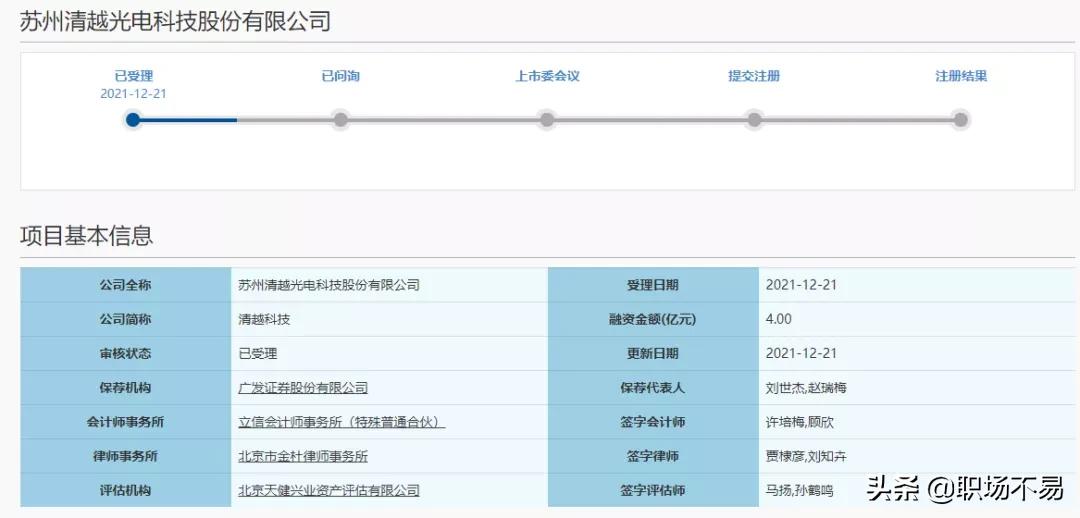Select the 提交注册 progress step dot
Screen dimensions: 1080x518
coord(754,120)
